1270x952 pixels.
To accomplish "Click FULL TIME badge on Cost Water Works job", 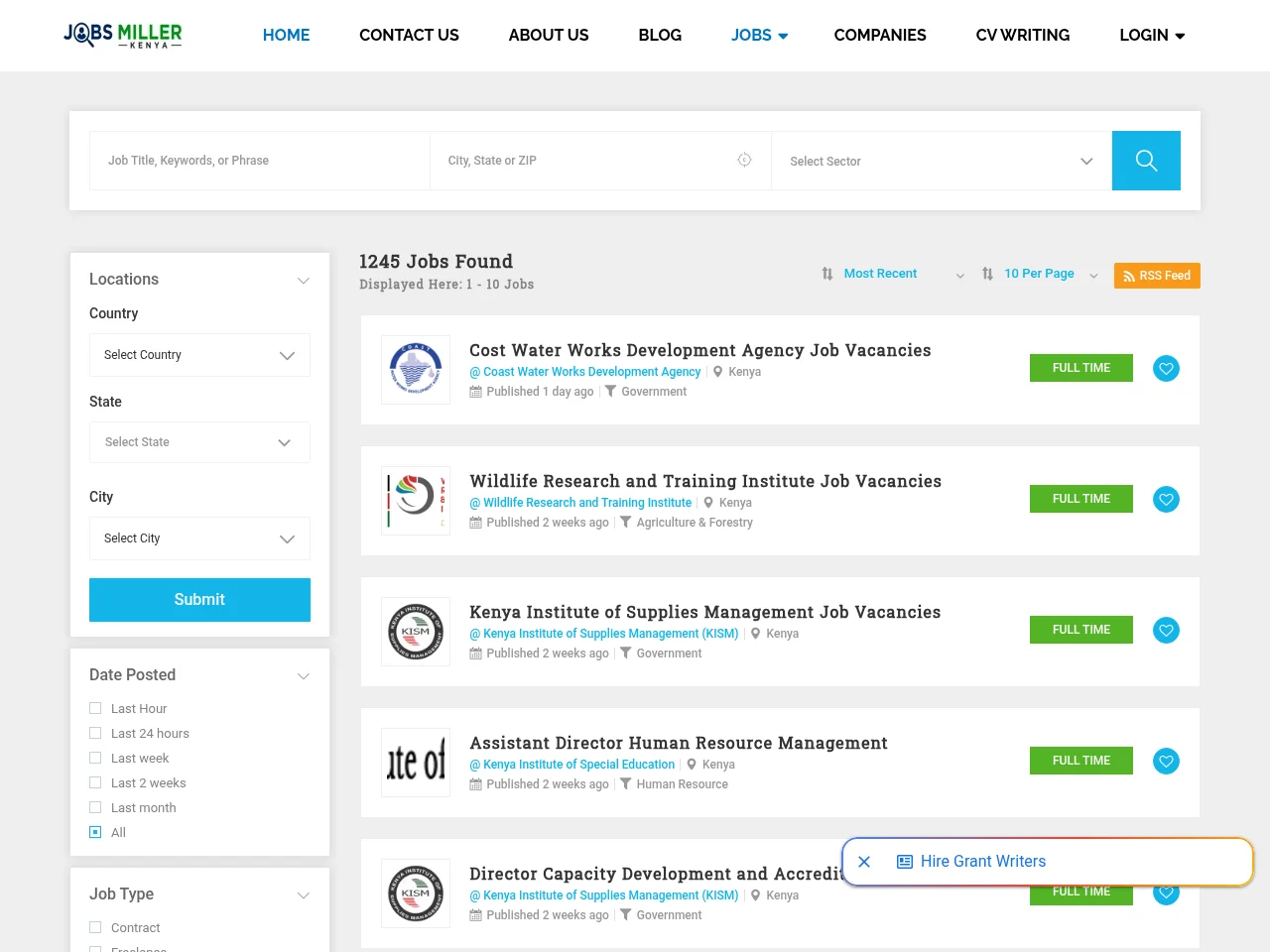I will click(1081, 368).
